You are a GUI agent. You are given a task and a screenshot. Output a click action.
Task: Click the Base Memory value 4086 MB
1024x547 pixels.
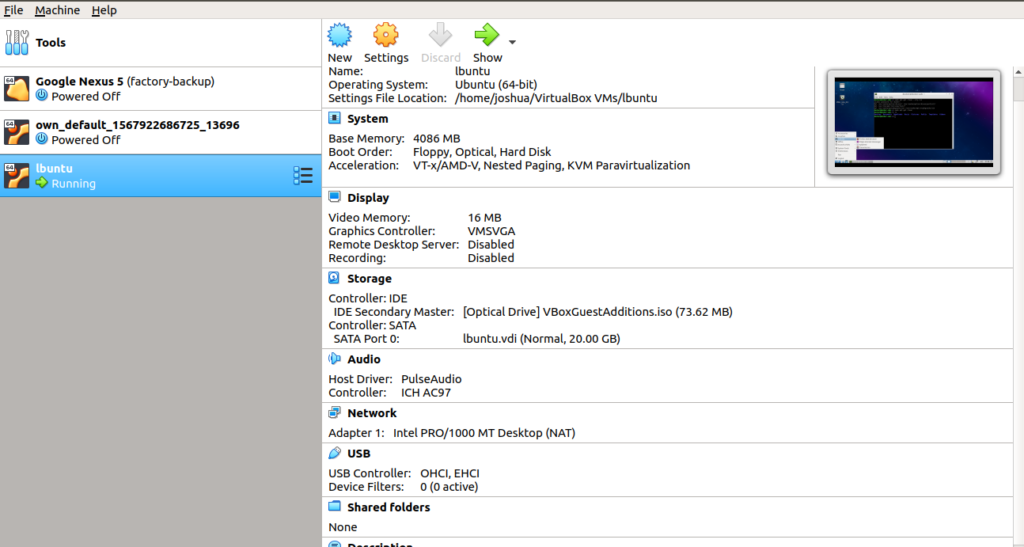pos(437,138)
